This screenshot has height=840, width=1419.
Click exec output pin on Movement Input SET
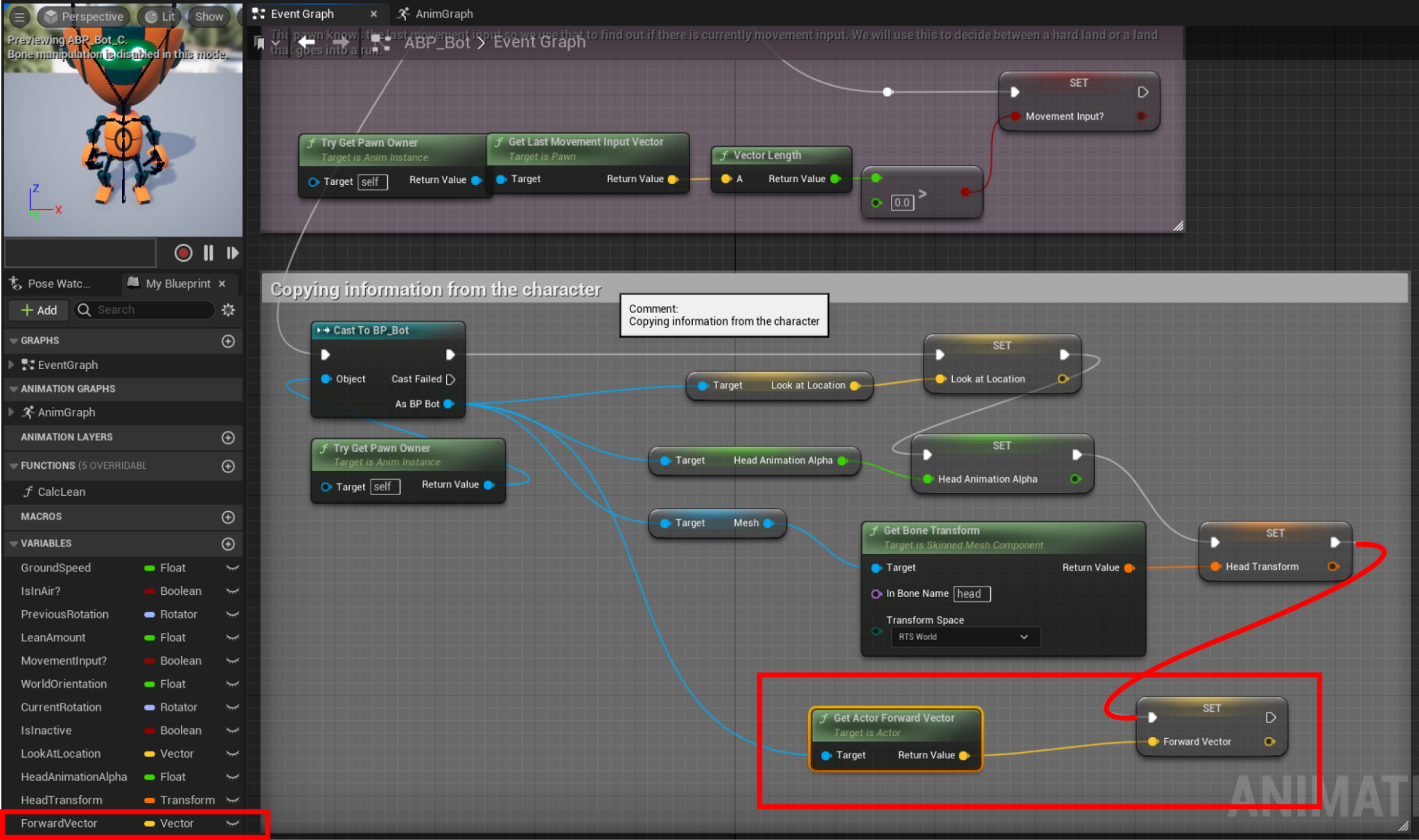coord(1143,91)
